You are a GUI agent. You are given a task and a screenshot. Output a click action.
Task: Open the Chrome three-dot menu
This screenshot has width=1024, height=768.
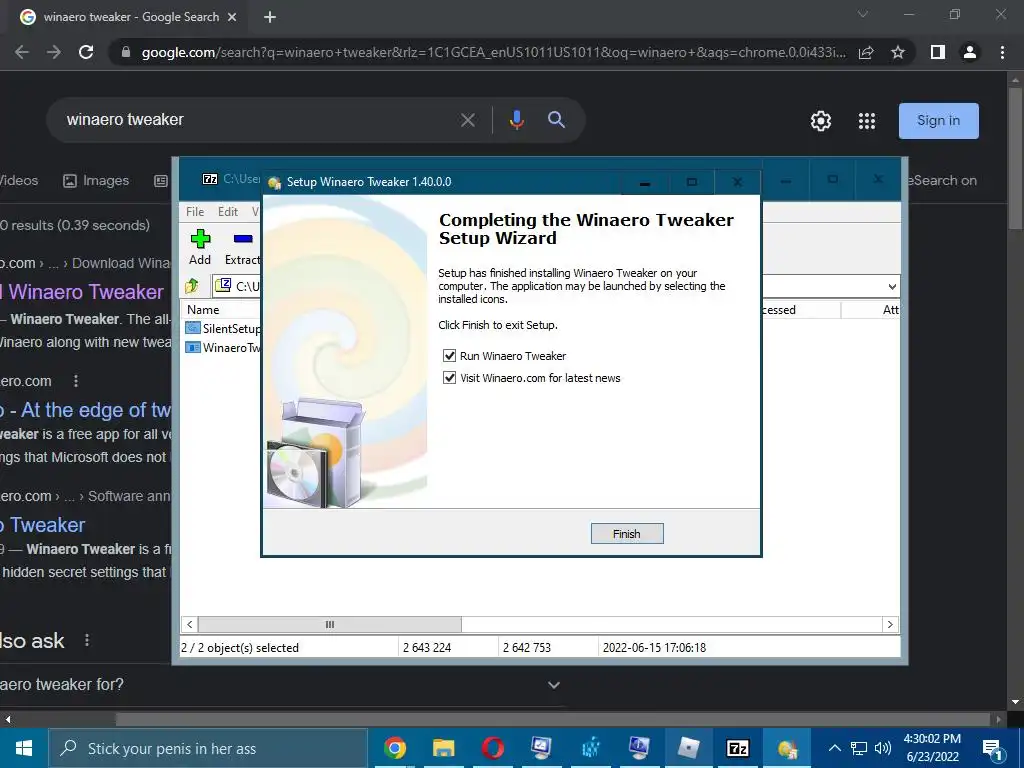point(1002,52)
